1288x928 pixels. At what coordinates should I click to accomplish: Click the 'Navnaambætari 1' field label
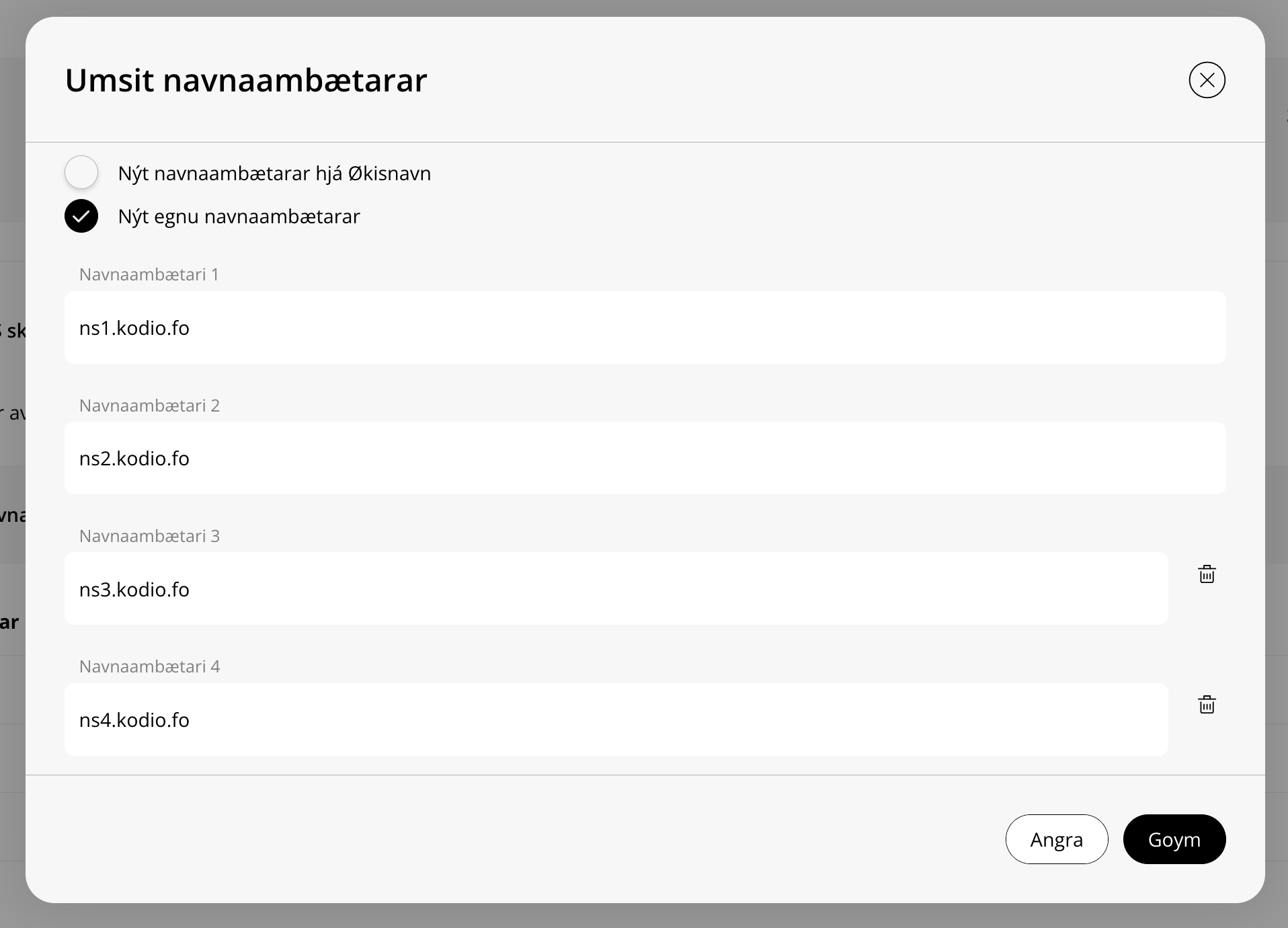click(149, 274)
